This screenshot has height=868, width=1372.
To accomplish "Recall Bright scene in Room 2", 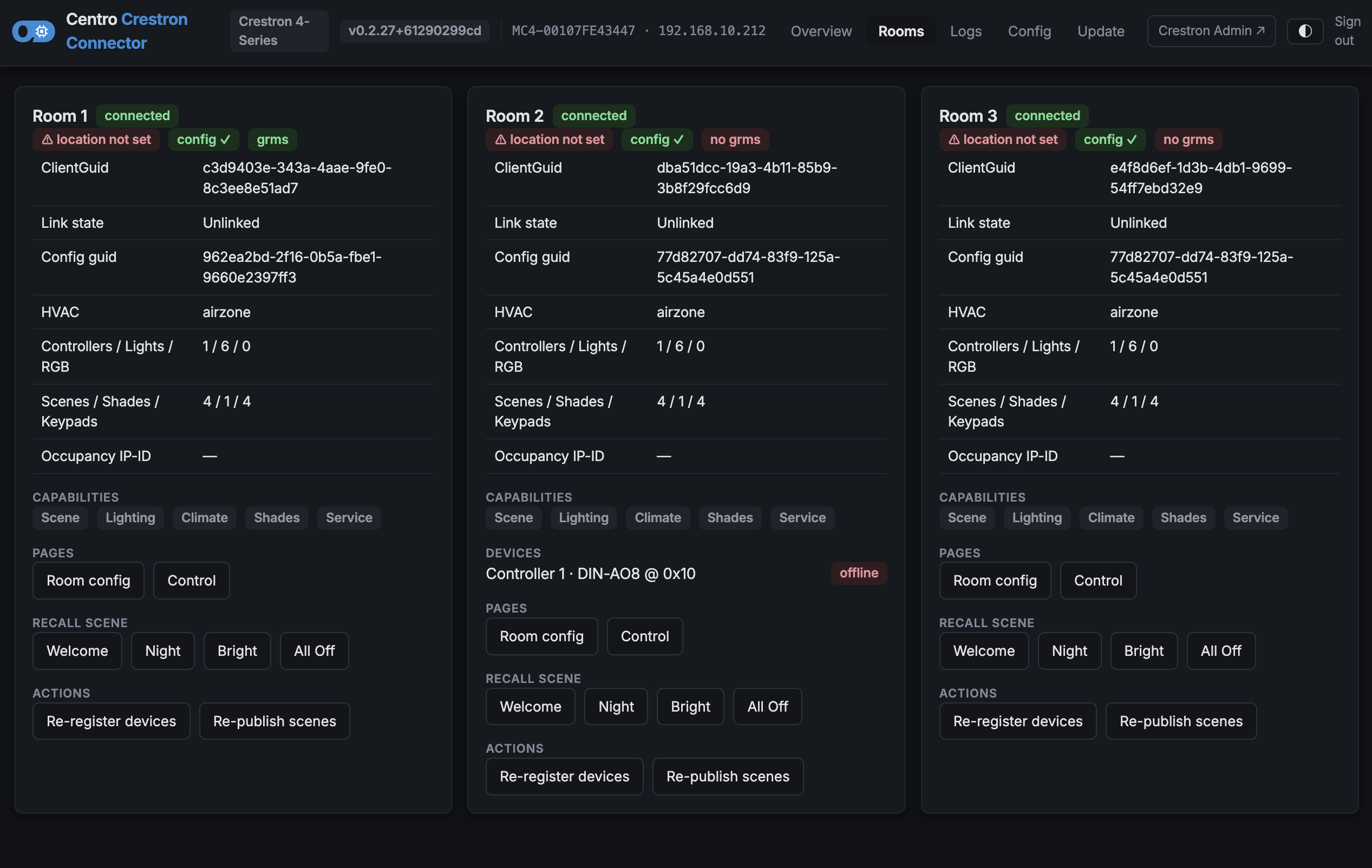I will pyautogui.click(x=690, y=706).
